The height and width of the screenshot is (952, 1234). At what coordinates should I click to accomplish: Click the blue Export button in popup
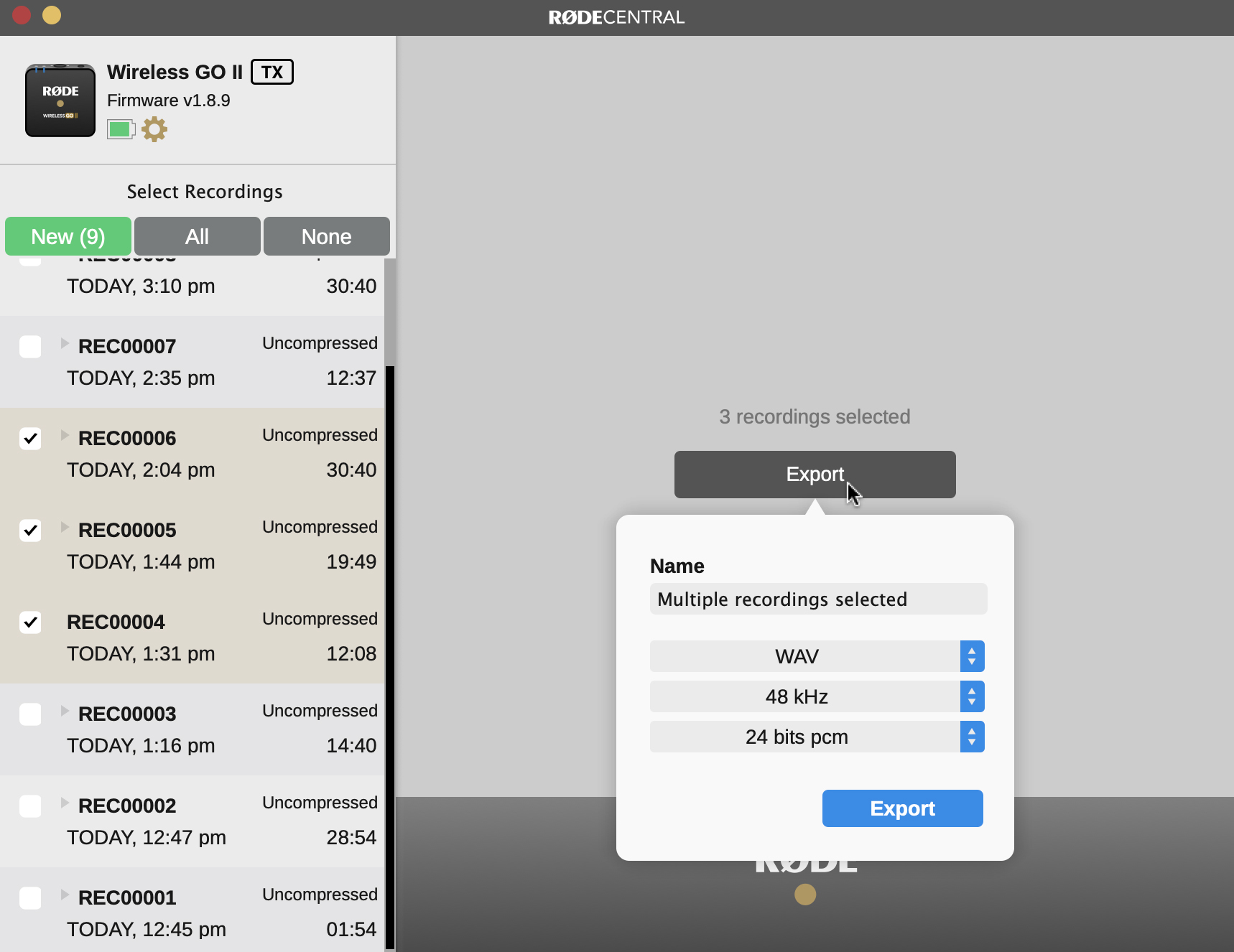click(x=902, y=808)
